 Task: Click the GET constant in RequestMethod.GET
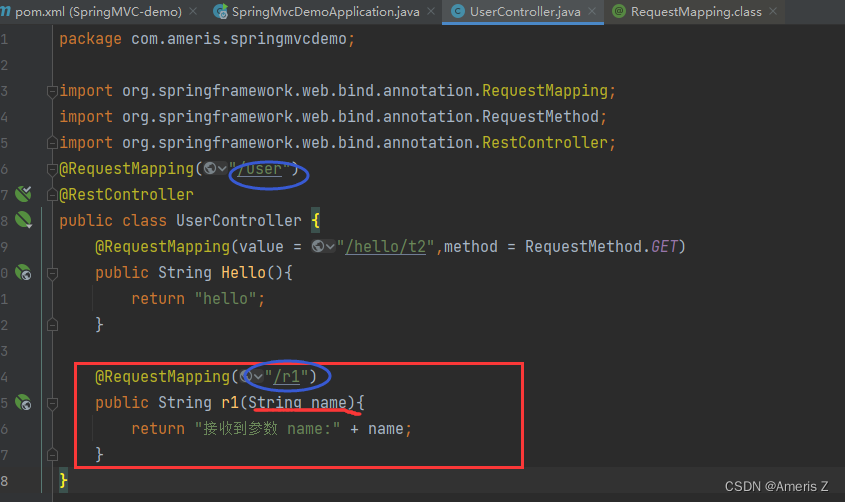(x=664, y=247)
